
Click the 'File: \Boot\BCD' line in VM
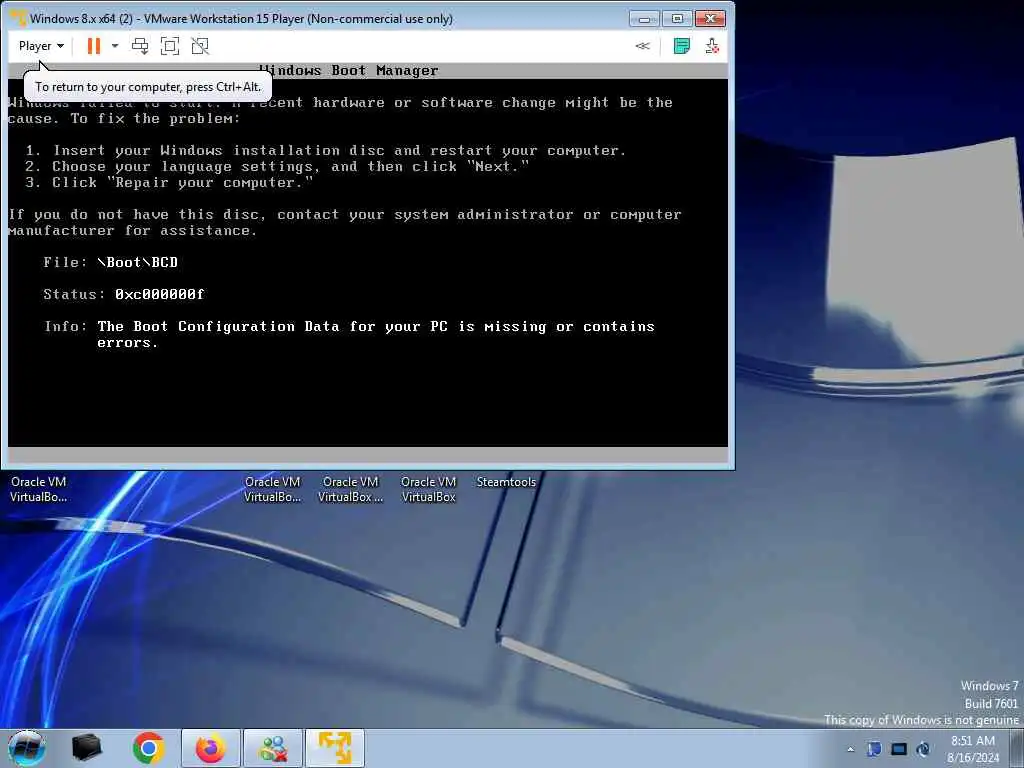point(110,262)
